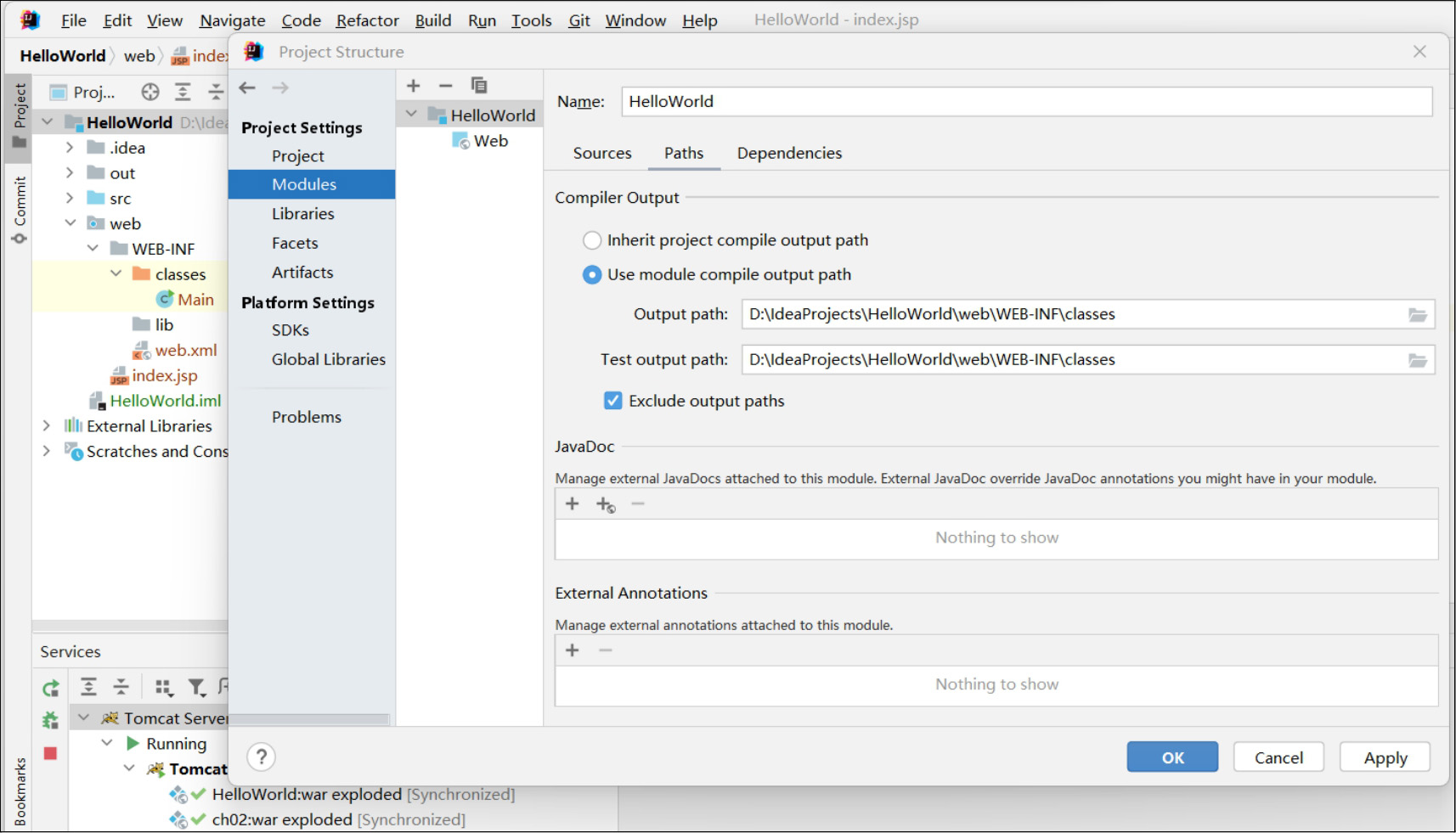
Task: Click the add module plus icon
Action: [x=414, y=86]
